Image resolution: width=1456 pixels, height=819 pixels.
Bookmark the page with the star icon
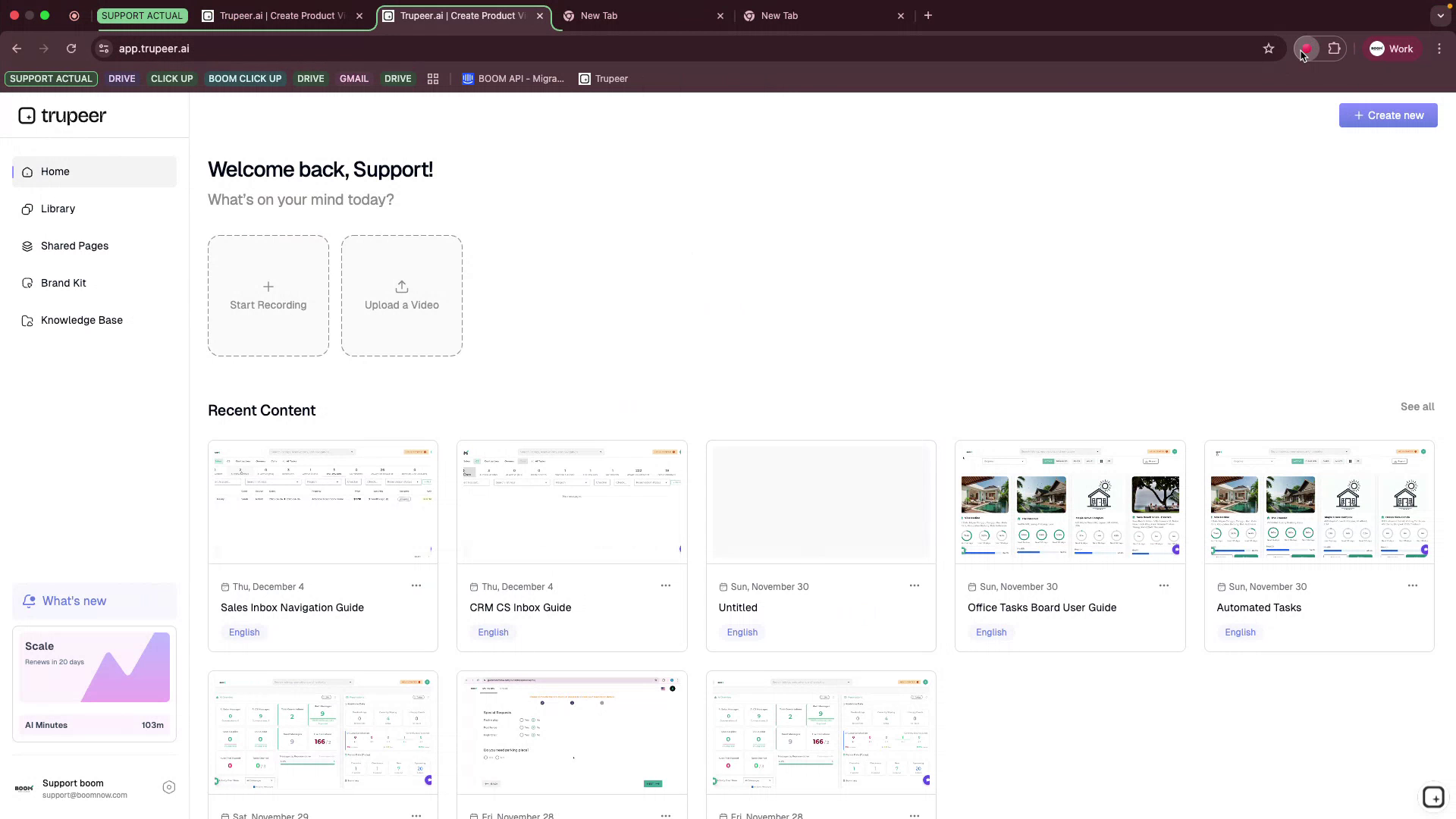1269,49
